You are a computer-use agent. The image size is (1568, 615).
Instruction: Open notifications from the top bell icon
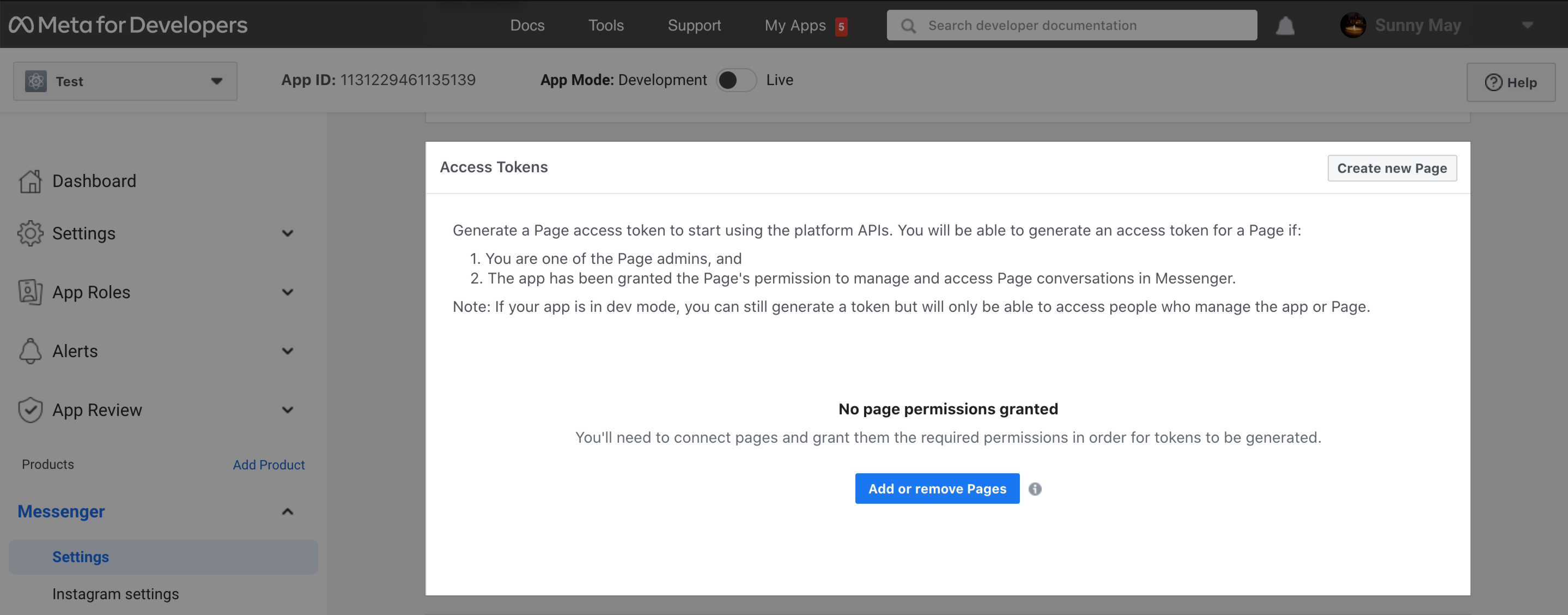tap(1284, 25)
